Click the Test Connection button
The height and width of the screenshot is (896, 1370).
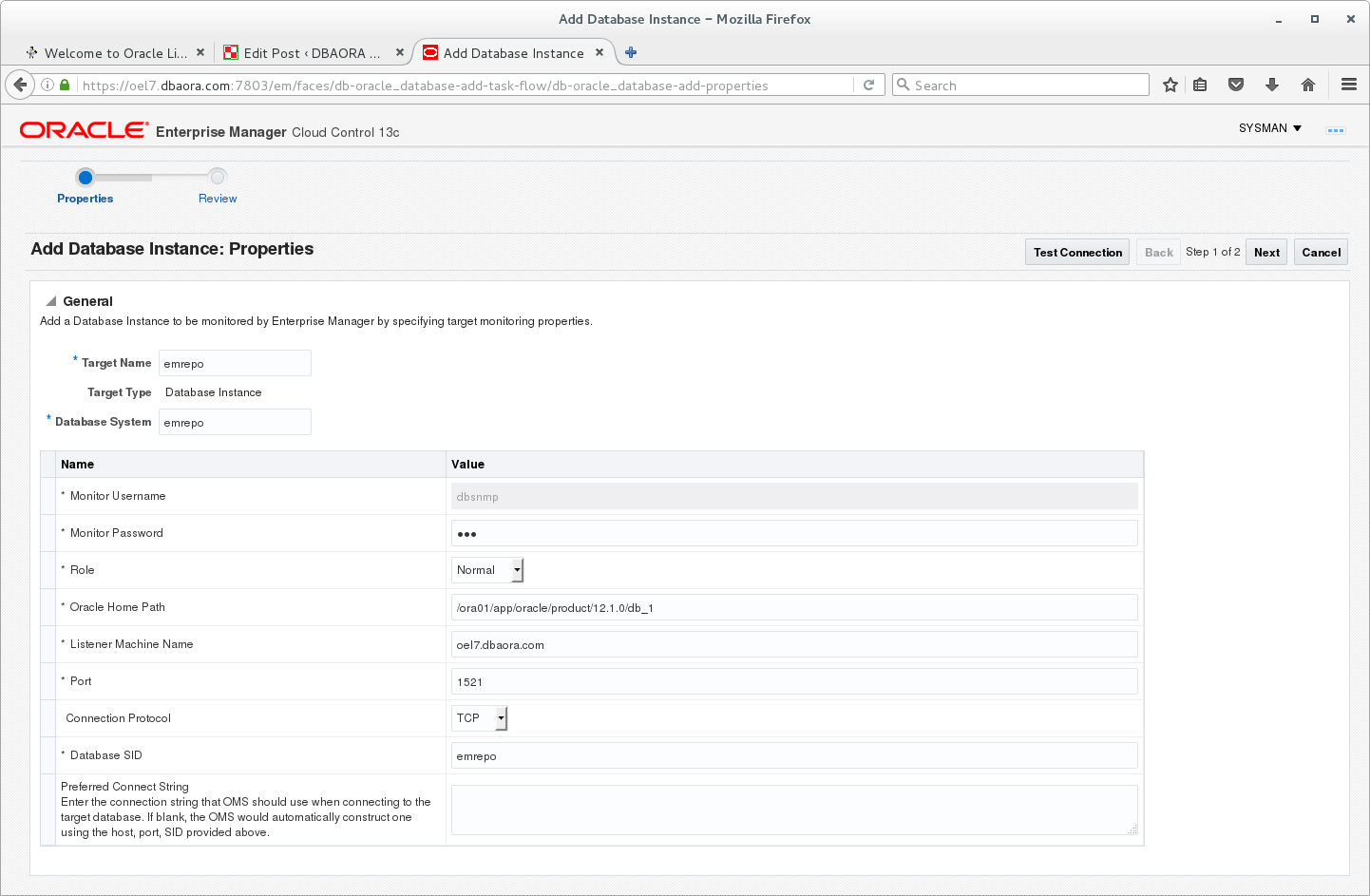click(1077, 252)
